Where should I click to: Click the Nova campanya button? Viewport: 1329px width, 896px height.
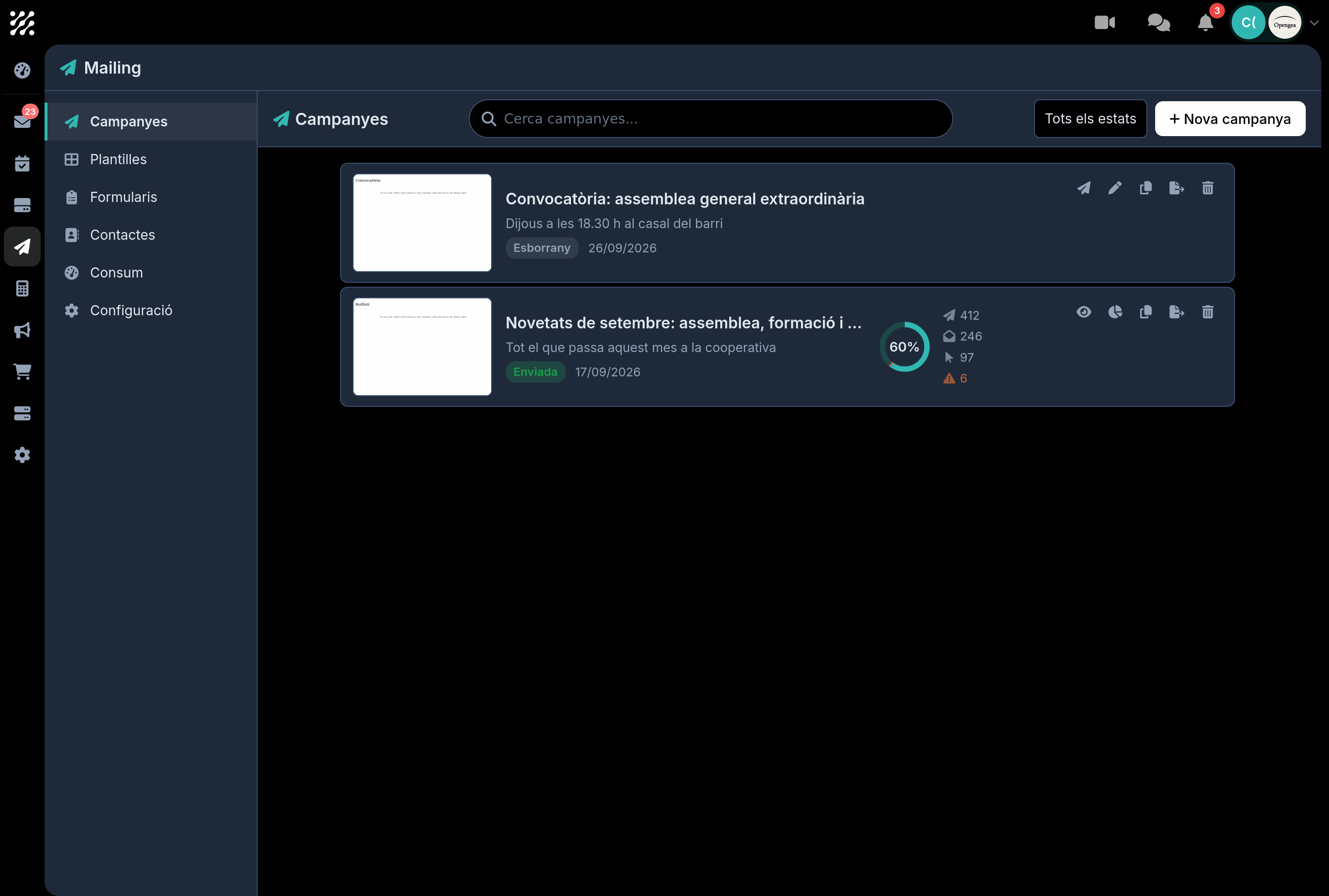tap(1230, 119)
